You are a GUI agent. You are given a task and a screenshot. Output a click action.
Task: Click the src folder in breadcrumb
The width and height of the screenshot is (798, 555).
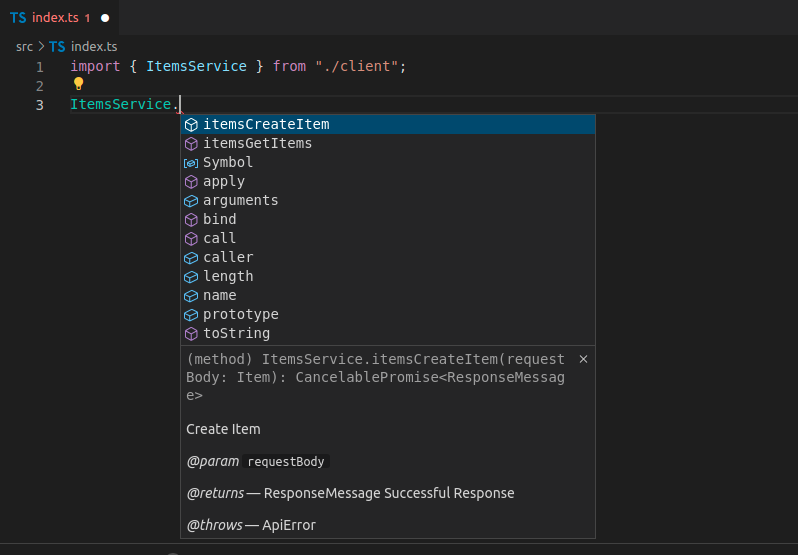click(24, 46)
